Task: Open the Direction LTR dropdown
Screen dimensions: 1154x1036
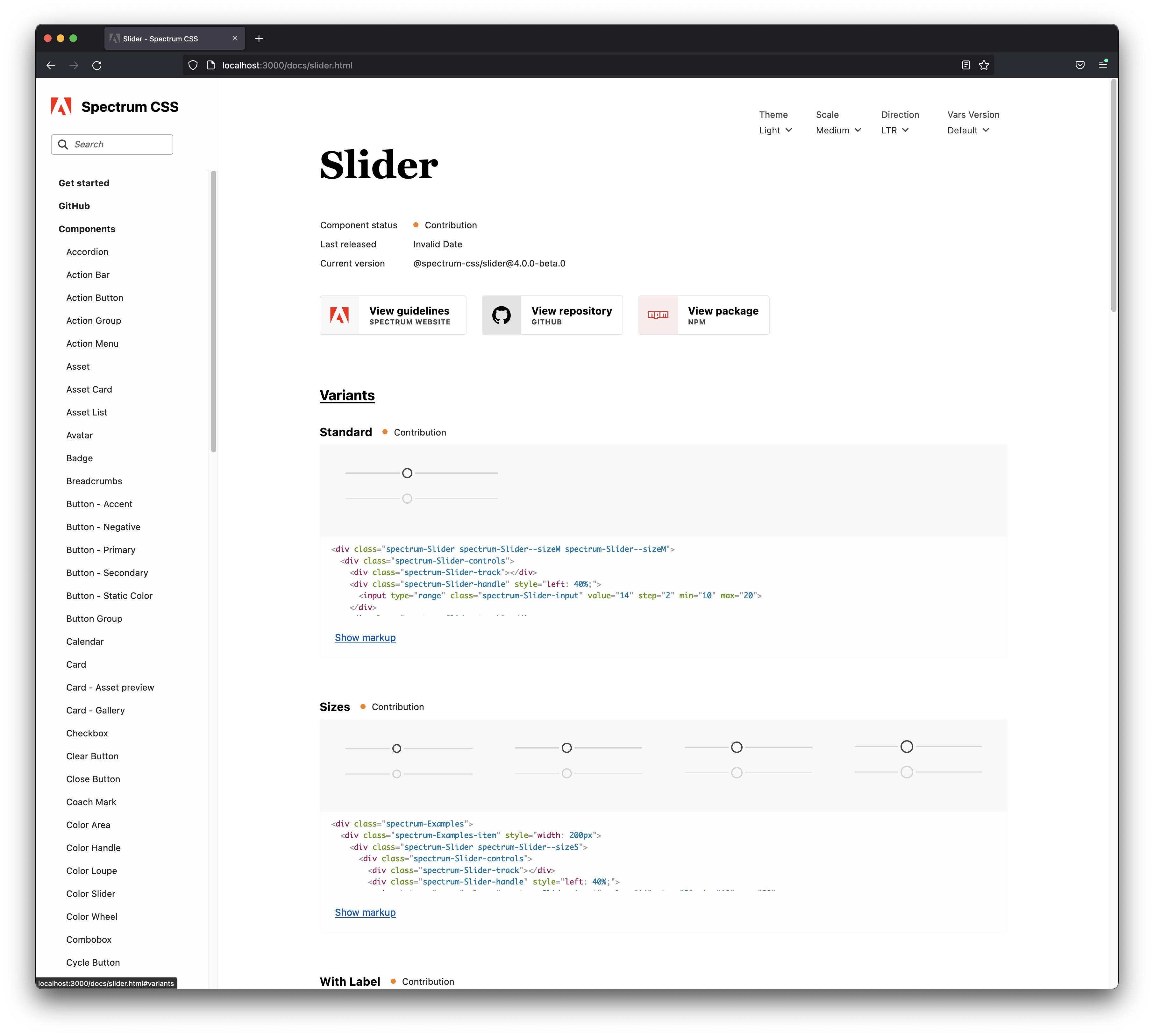Action: (x=894, y=130)
